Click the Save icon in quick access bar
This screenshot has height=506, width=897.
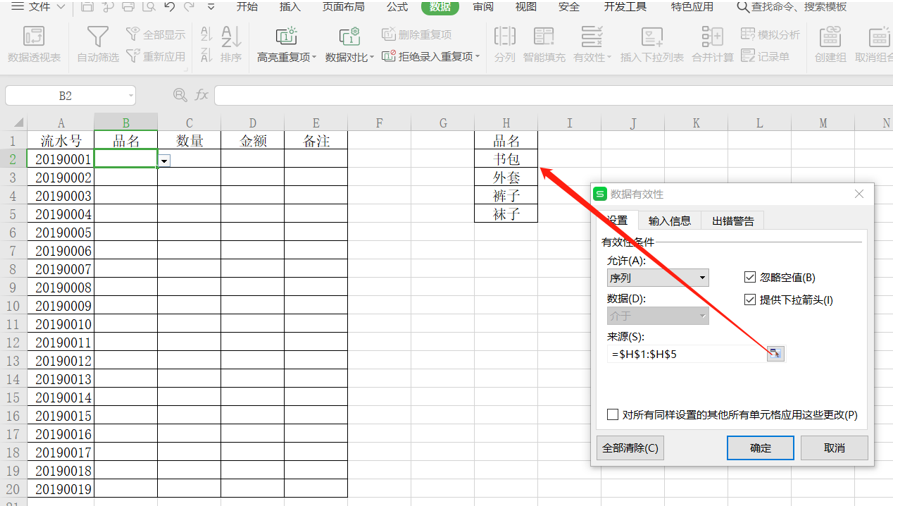click(x=87, y=7)
